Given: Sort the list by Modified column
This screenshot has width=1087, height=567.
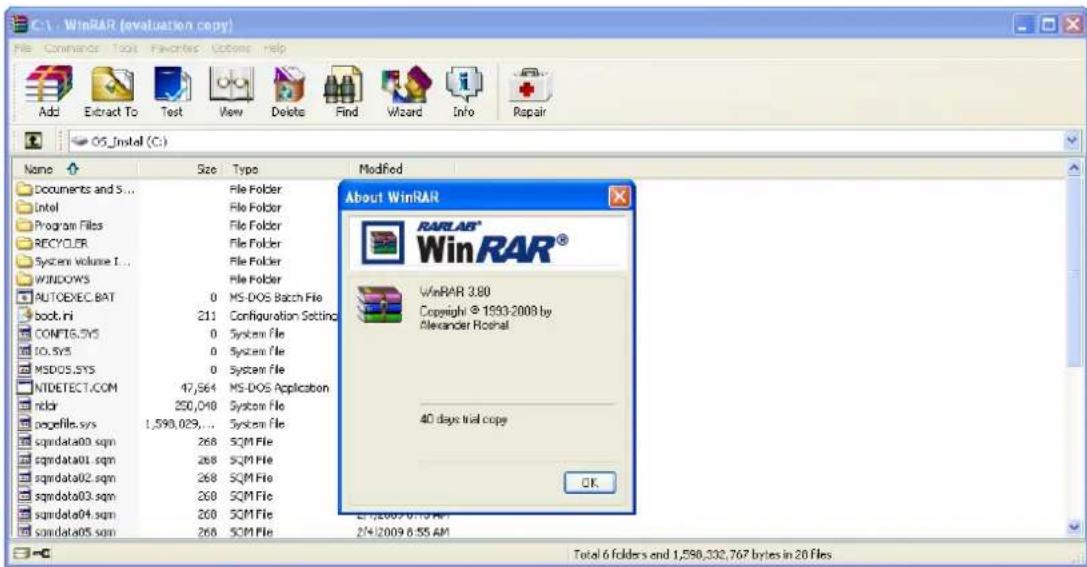Looking at the screenshot, I should click(404, 168).
